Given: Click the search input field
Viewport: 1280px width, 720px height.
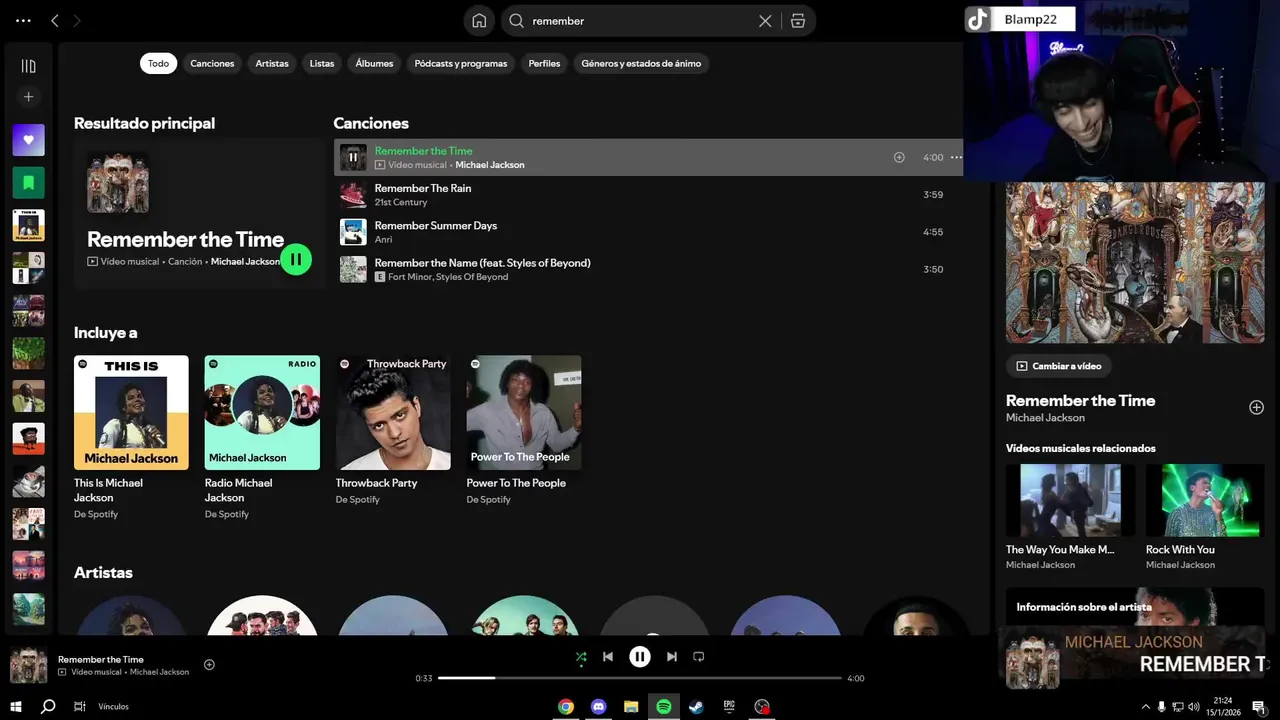Looking at the screenshot, I should [640, 20].
